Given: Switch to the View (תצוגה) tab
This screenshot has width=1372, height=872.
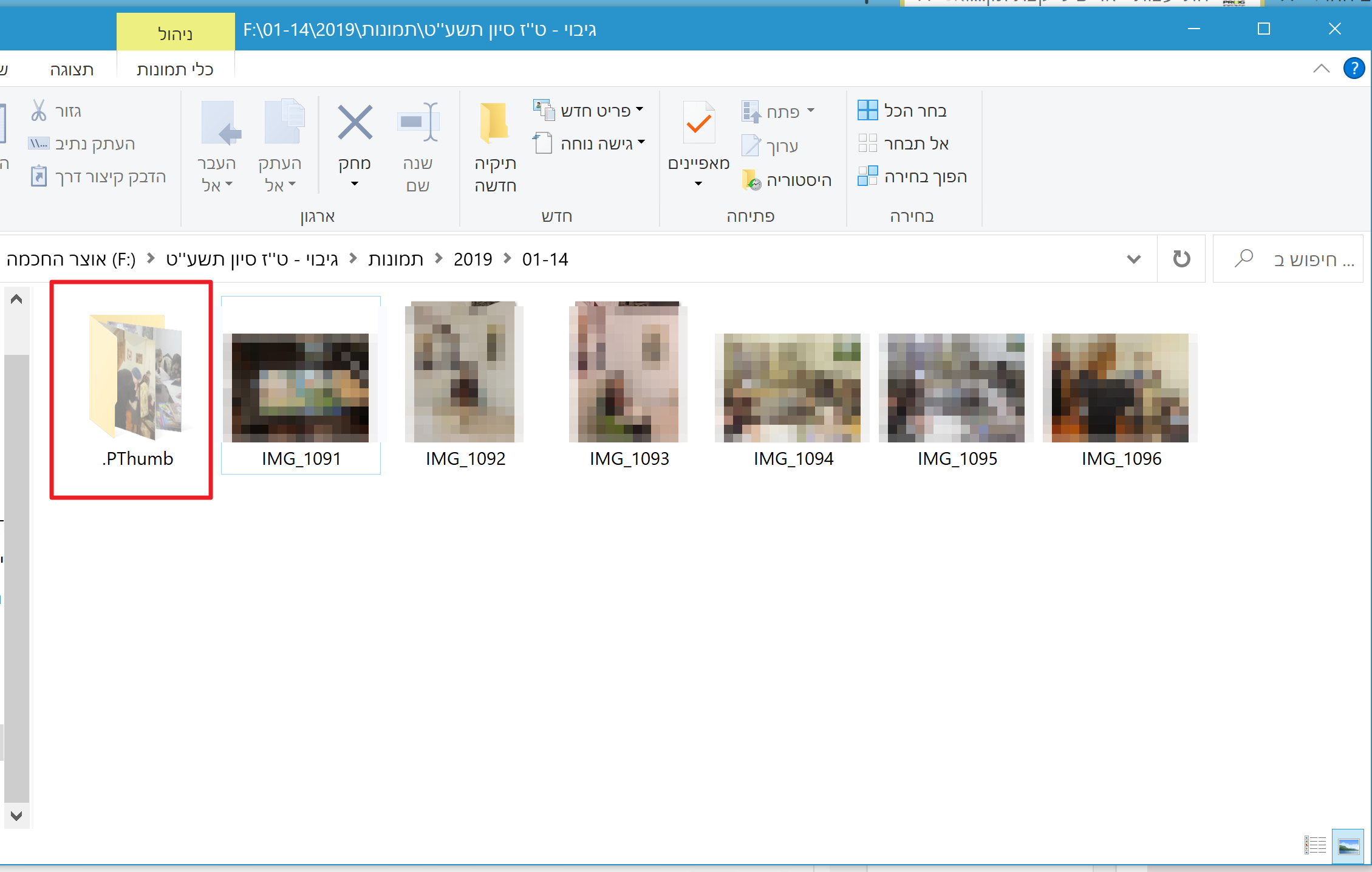Looking at the screenshot, I should (72, 69).
